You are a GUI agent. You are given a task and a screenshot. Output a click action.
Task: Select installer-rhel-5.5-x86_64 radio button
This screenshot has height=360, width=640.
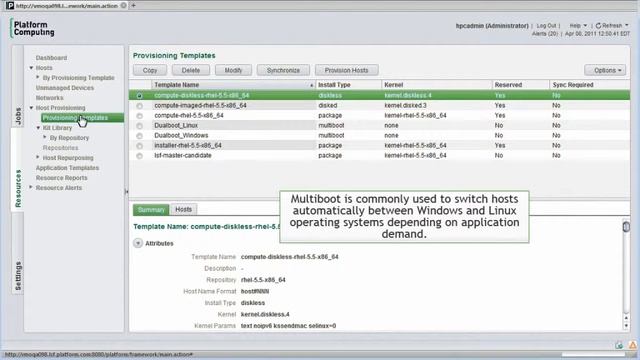(140, 146)
